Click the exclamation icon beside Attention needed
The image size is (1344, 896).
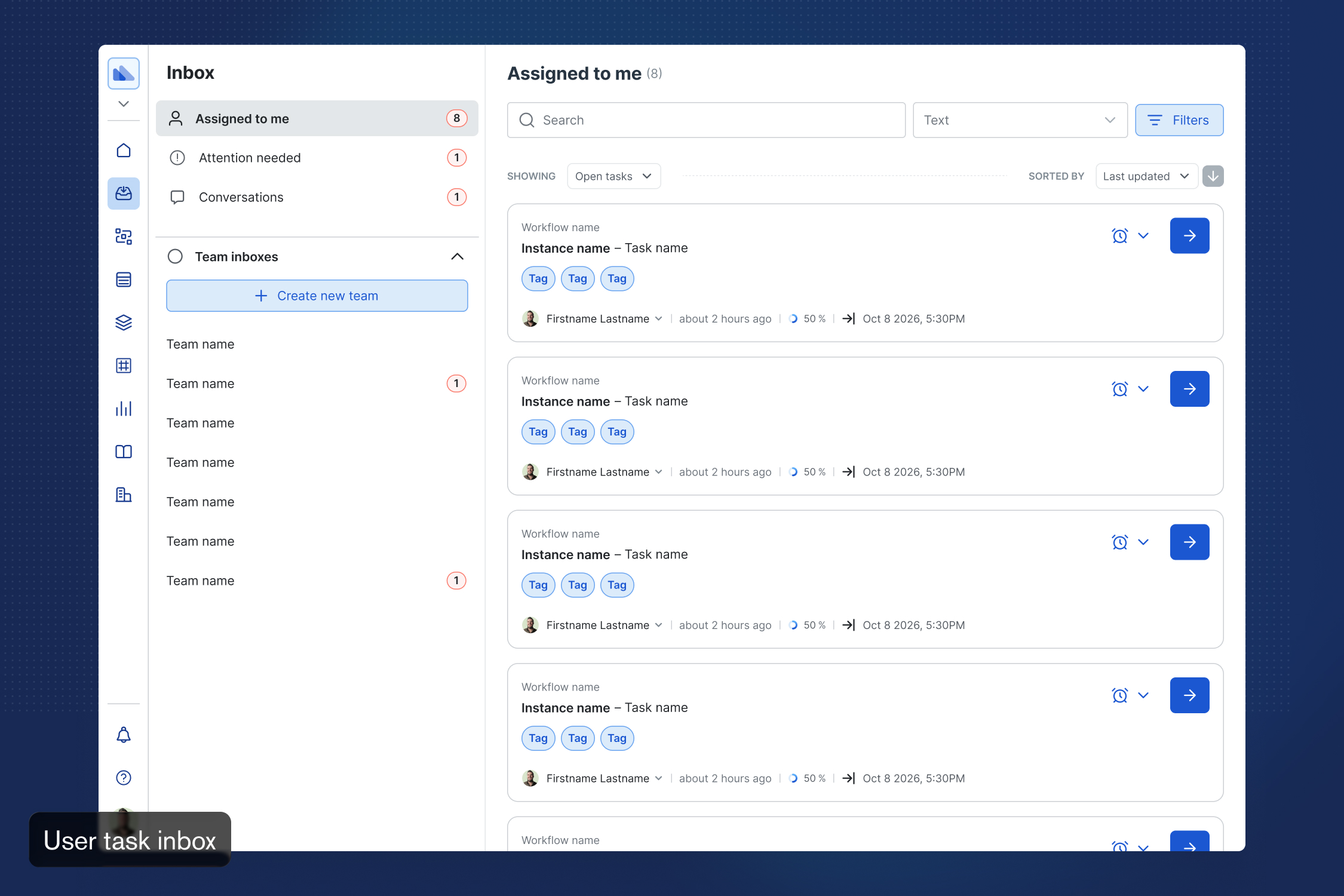click(177, 158)
